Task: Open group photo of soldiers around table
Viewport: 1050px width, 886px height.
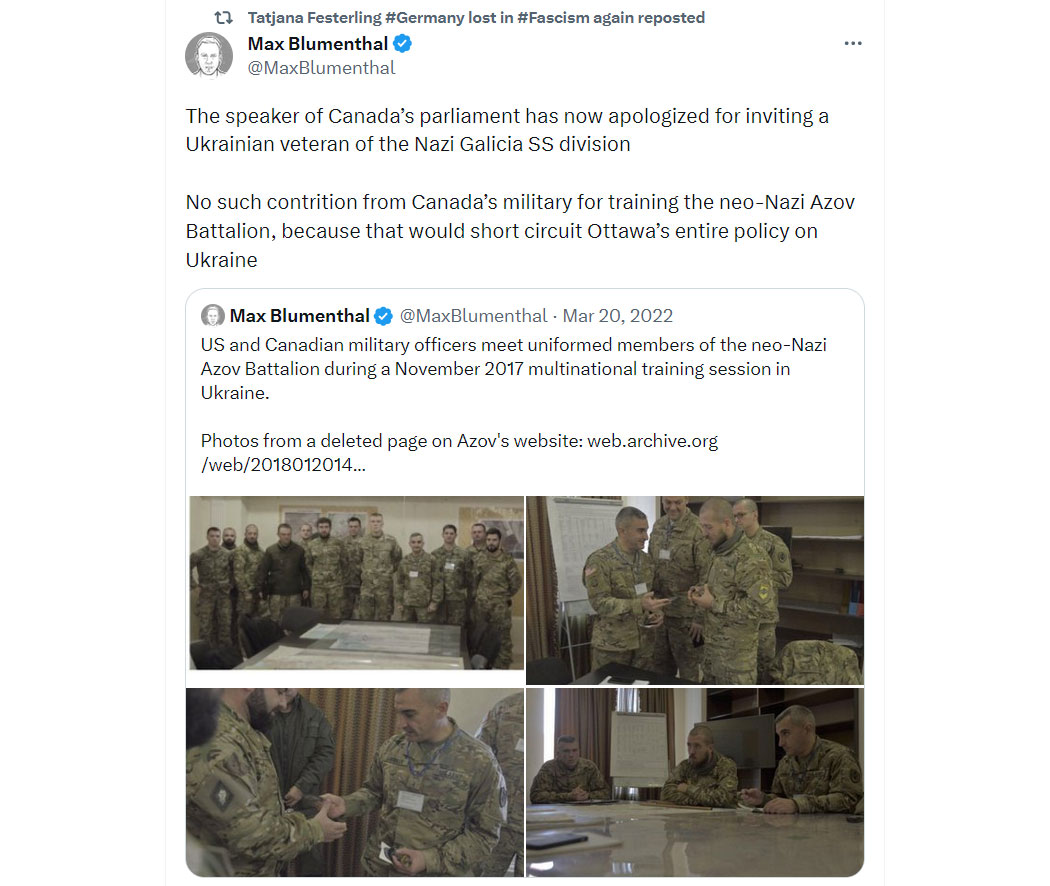Action: click(x=356, y=583)
